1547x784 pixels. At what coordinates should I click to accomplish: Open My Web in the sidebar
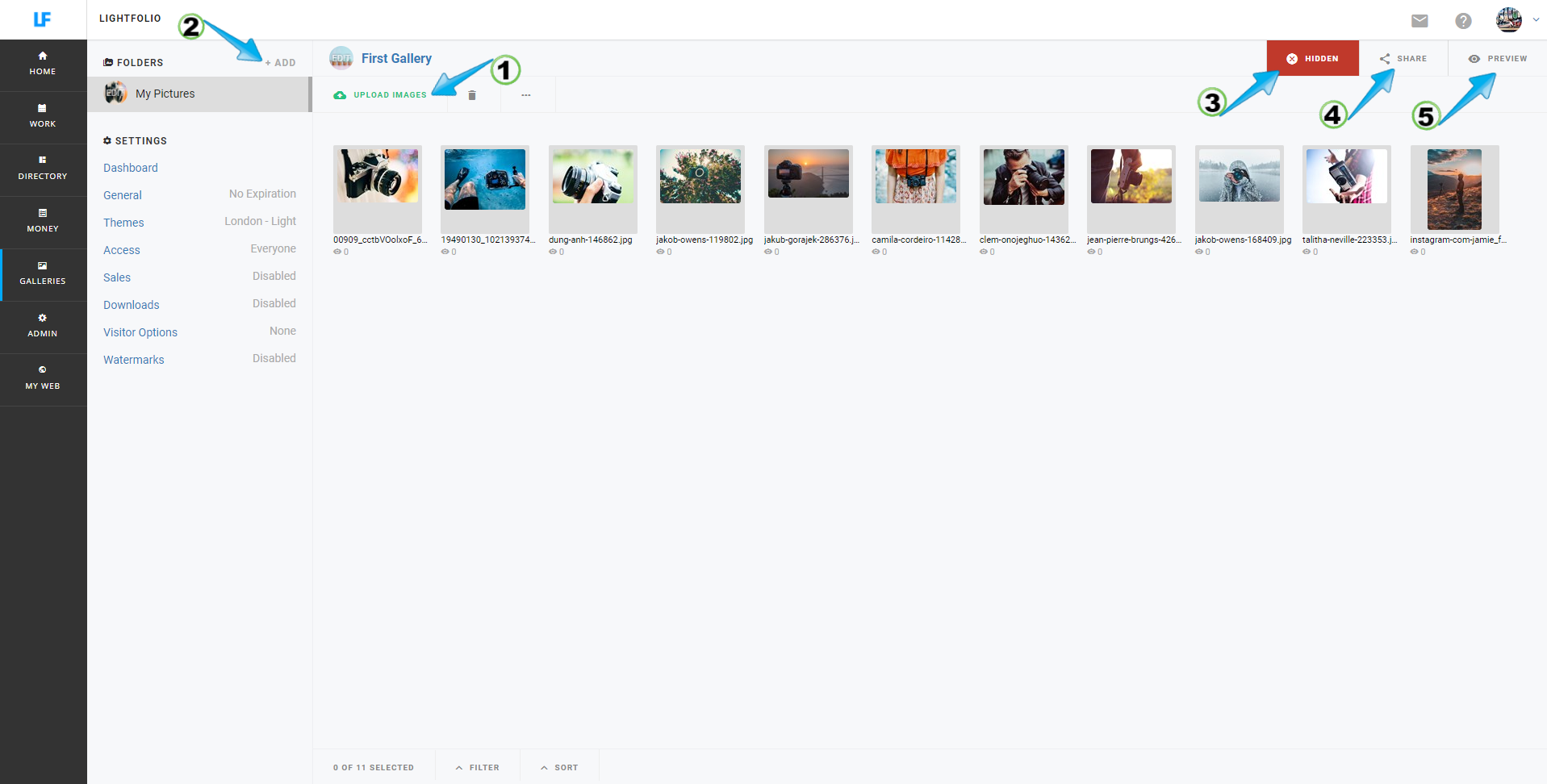coord(43,379)
